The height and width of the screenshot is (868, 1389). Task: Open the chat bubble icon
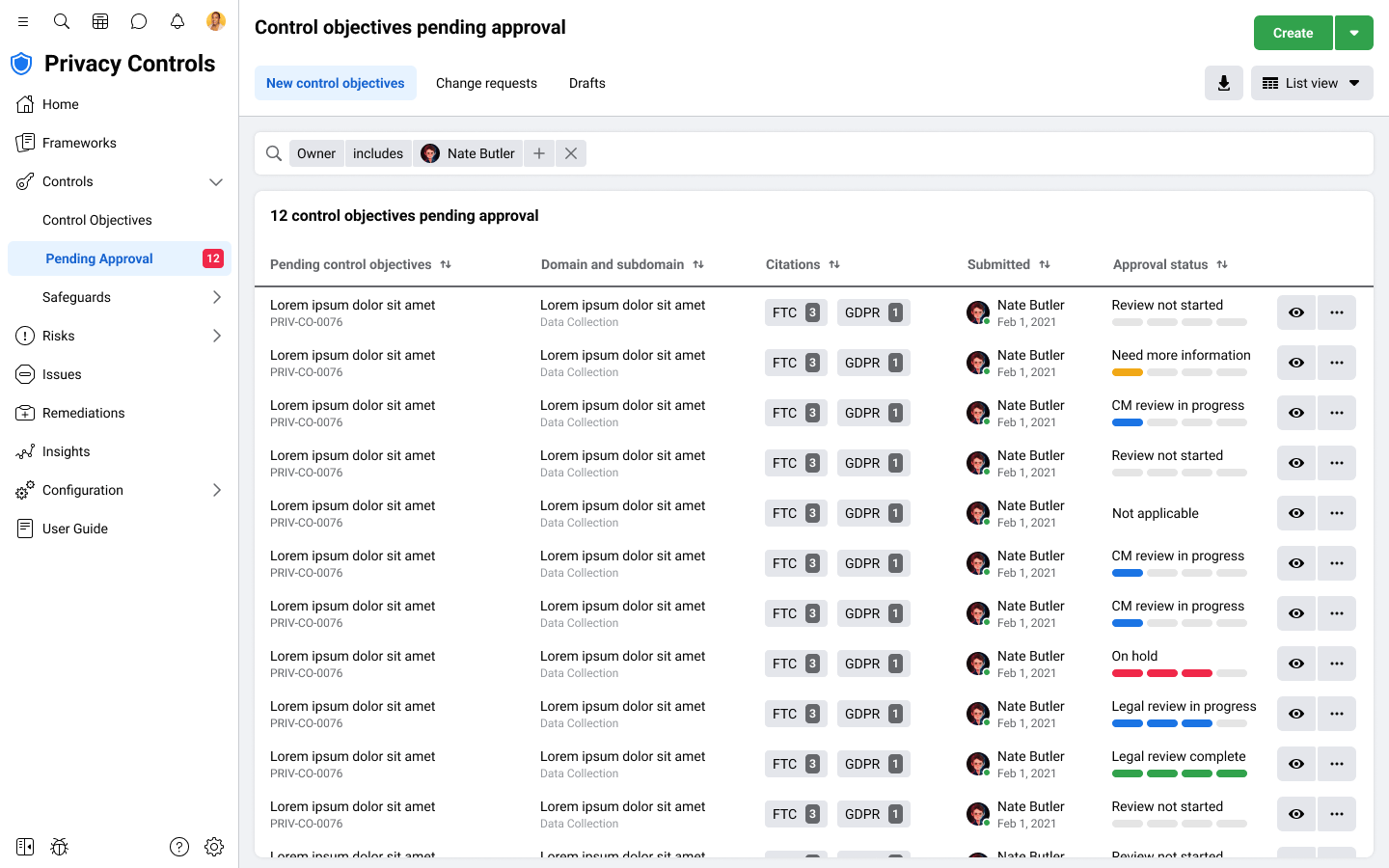point(139,21)
